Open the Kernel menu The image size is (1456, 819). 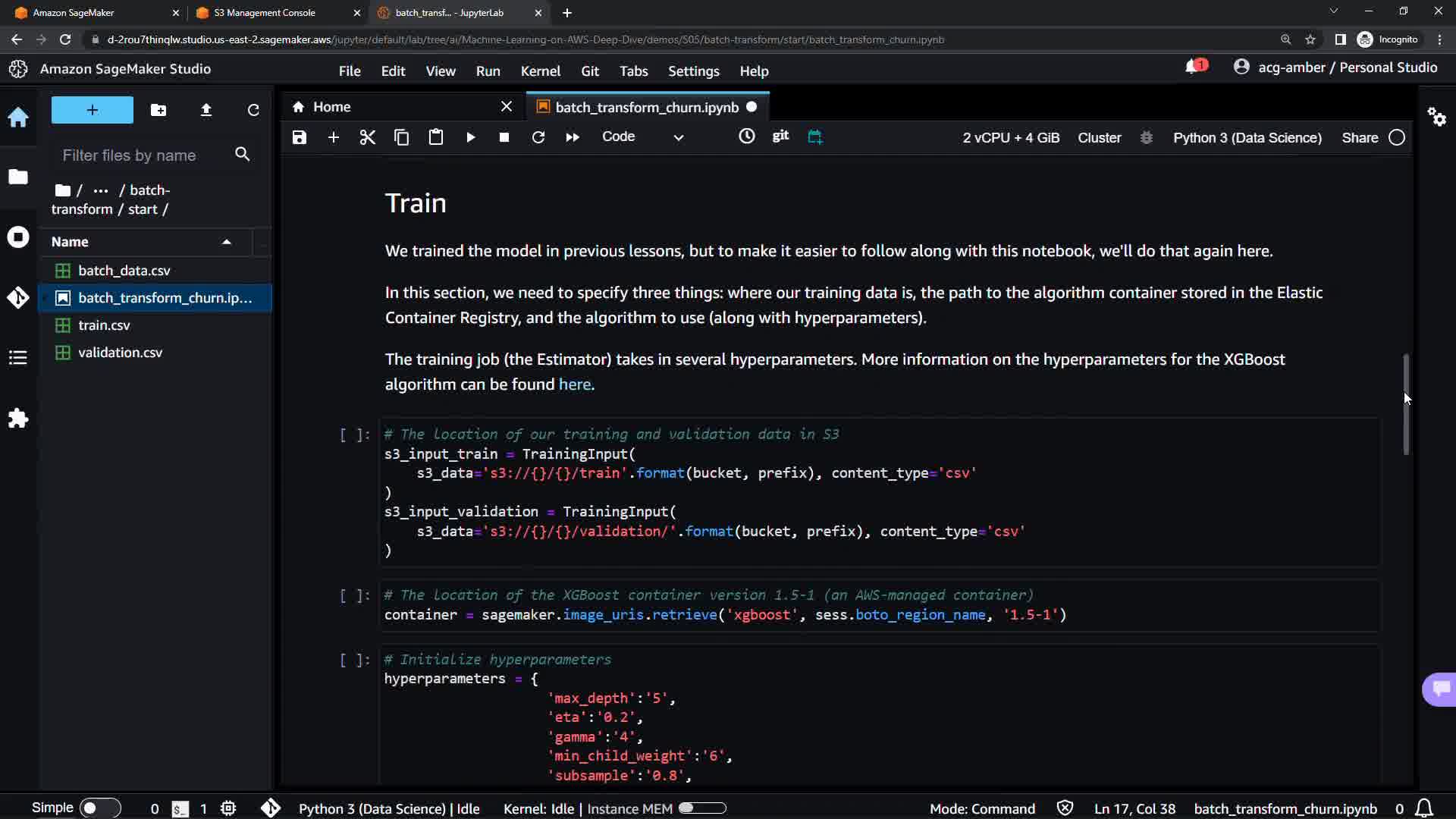540,71
